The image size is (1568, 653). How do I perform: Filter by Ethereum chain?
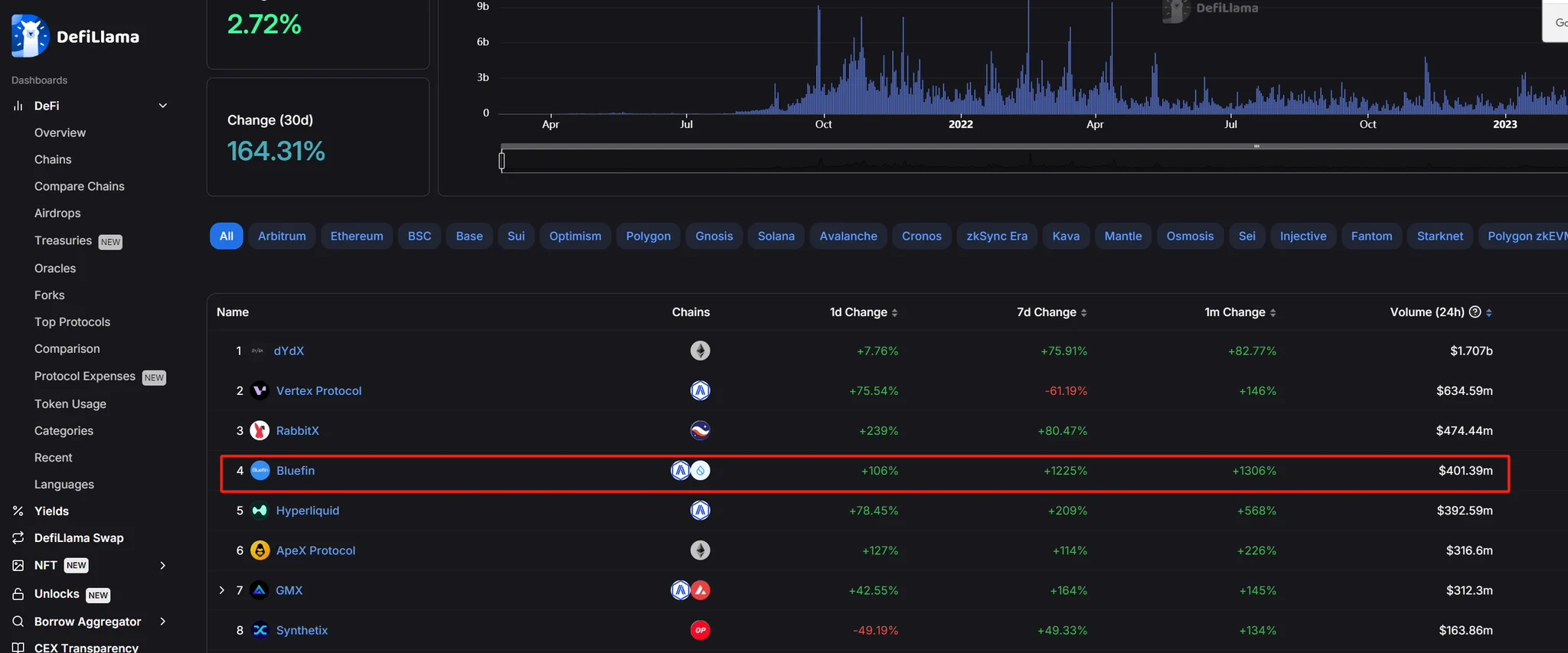[x=357, y=236]
